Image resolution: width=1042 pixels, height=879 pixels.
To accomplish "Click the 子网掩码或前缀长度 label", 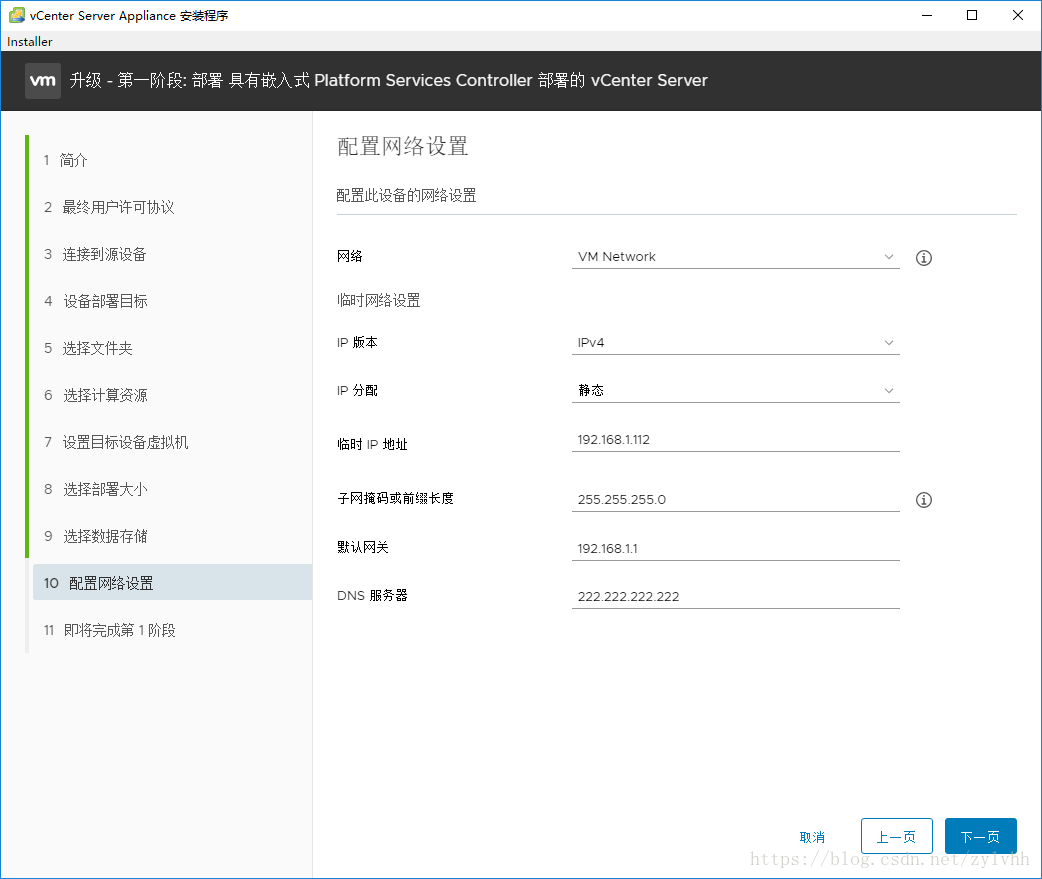I will [x=395, y=498].
